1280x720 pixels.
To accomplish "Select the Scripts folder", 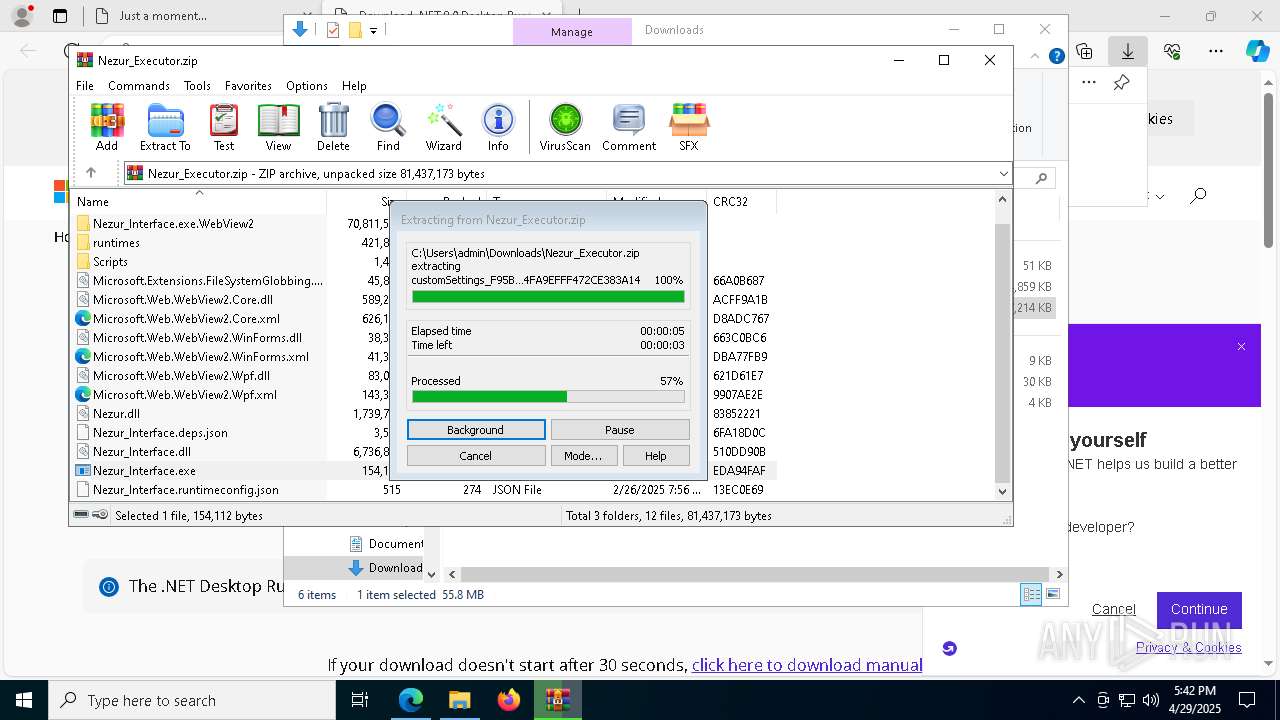I will click(110, 262).
